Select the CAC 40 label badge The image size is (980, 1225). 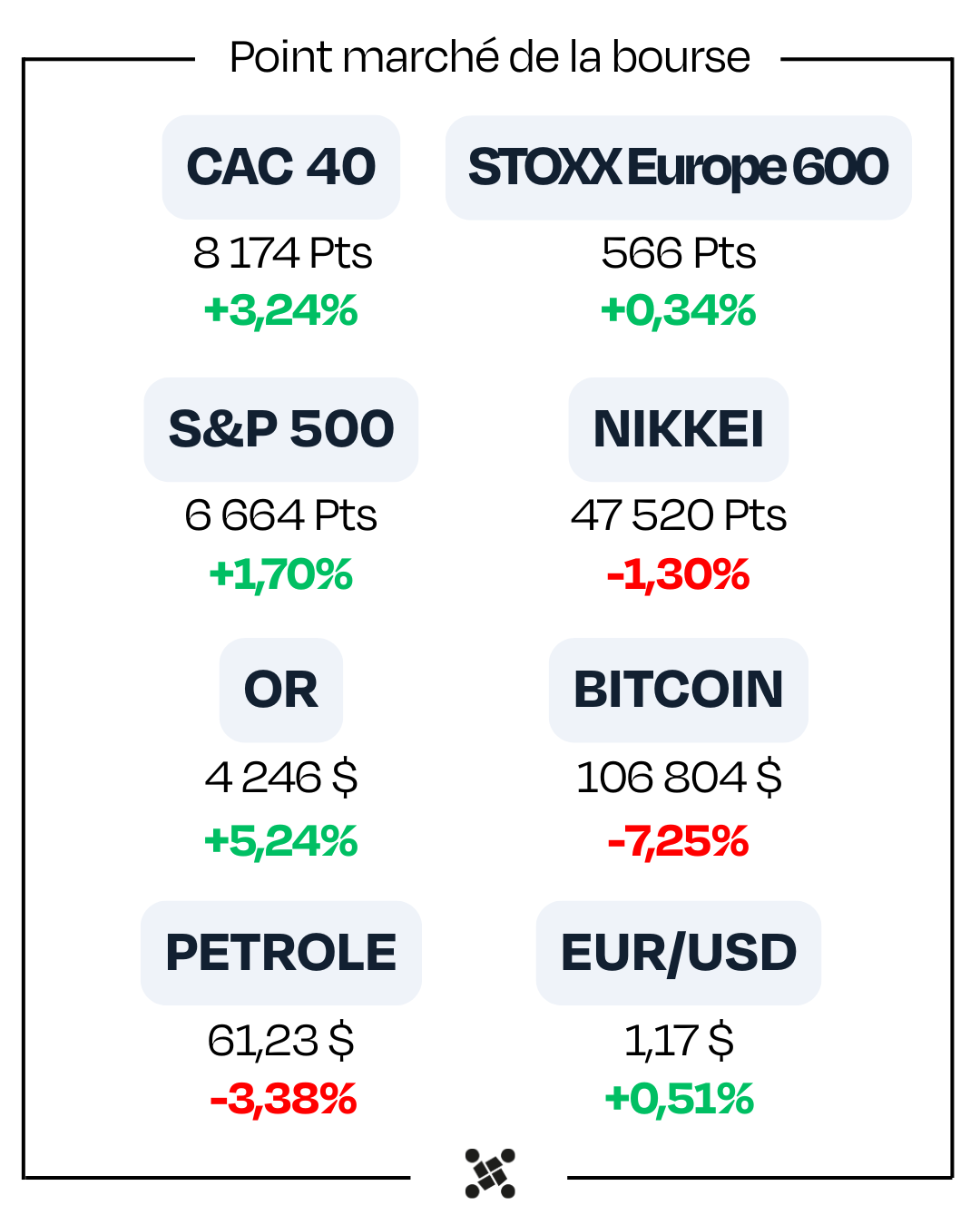281,167
